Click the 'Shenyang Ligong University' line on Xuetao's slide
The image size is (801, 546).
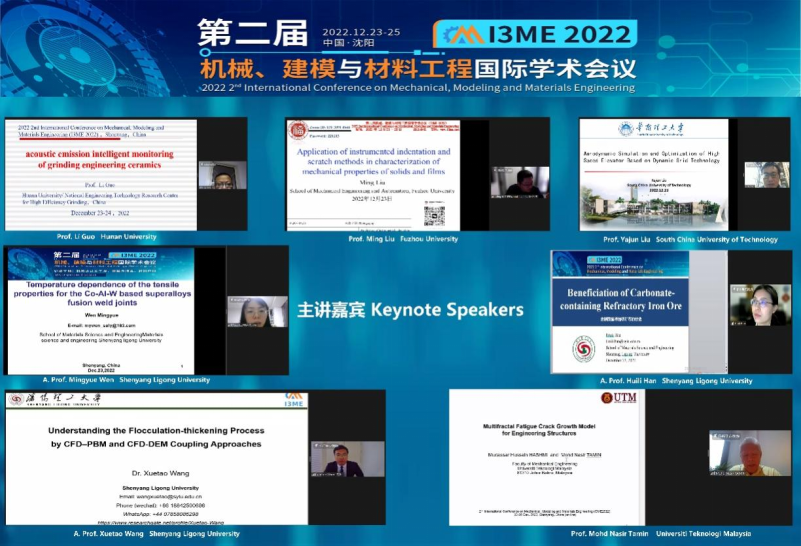tap(160, 488)
